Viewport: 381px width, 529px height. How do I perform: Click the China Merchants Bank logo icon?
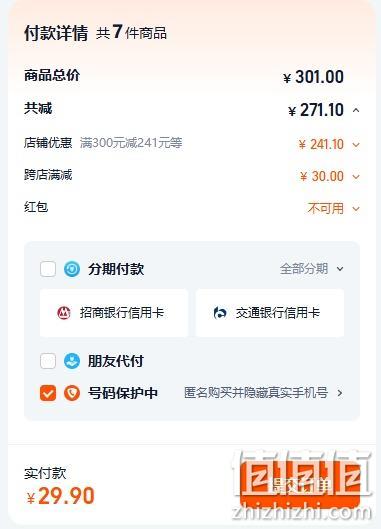[64, 313]
